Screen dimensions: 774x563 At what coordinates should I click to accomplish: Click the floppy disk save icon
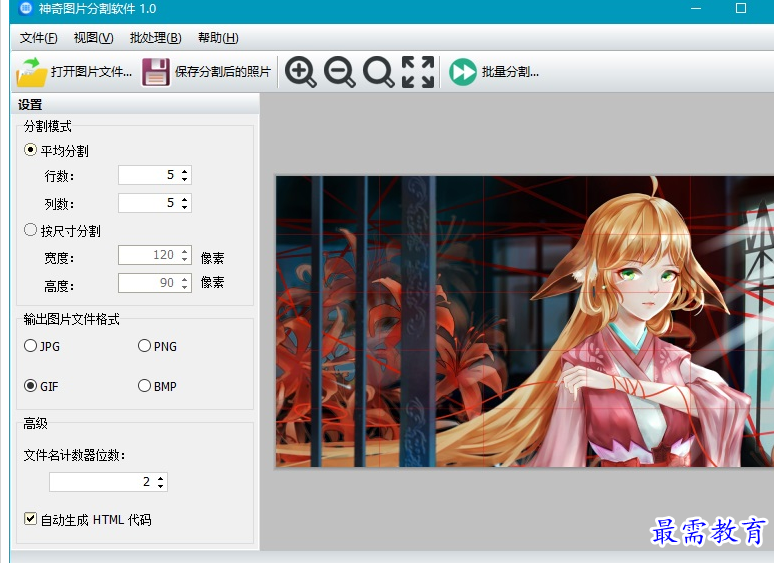[156, 72]
